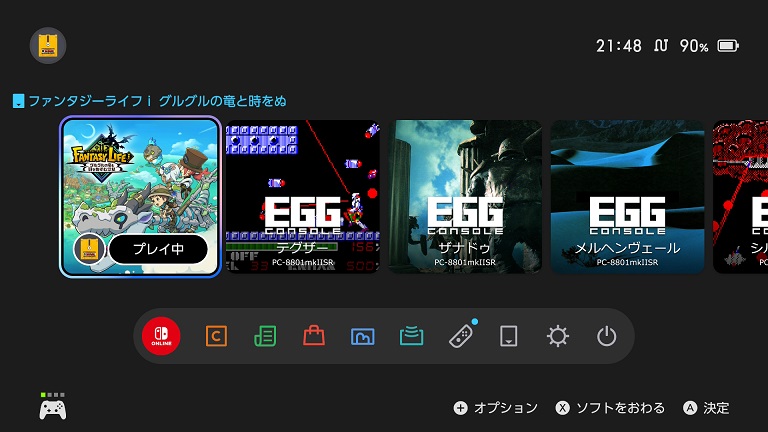Open the user profile avatar
Screen dimensions: 768x432
tap(48, 46)
